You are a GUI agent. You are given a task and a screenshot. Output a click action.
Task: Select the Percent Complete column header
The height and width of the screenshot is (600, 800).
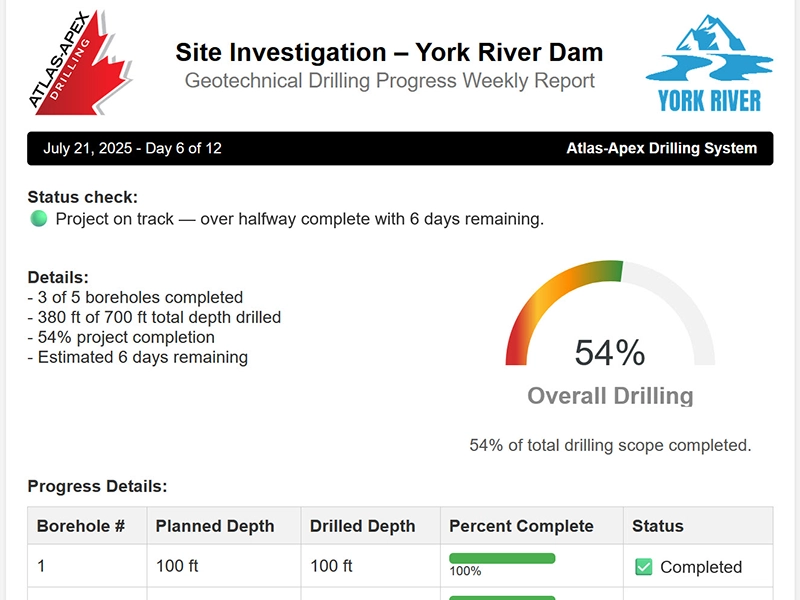click(521, 526)
